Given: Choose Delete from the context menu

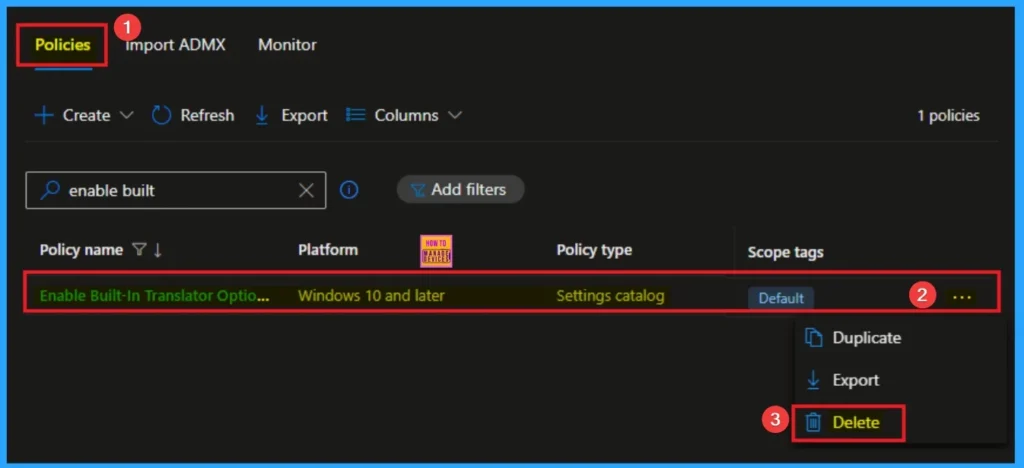Looking at the screenshot, I should (x=856, y=423).
